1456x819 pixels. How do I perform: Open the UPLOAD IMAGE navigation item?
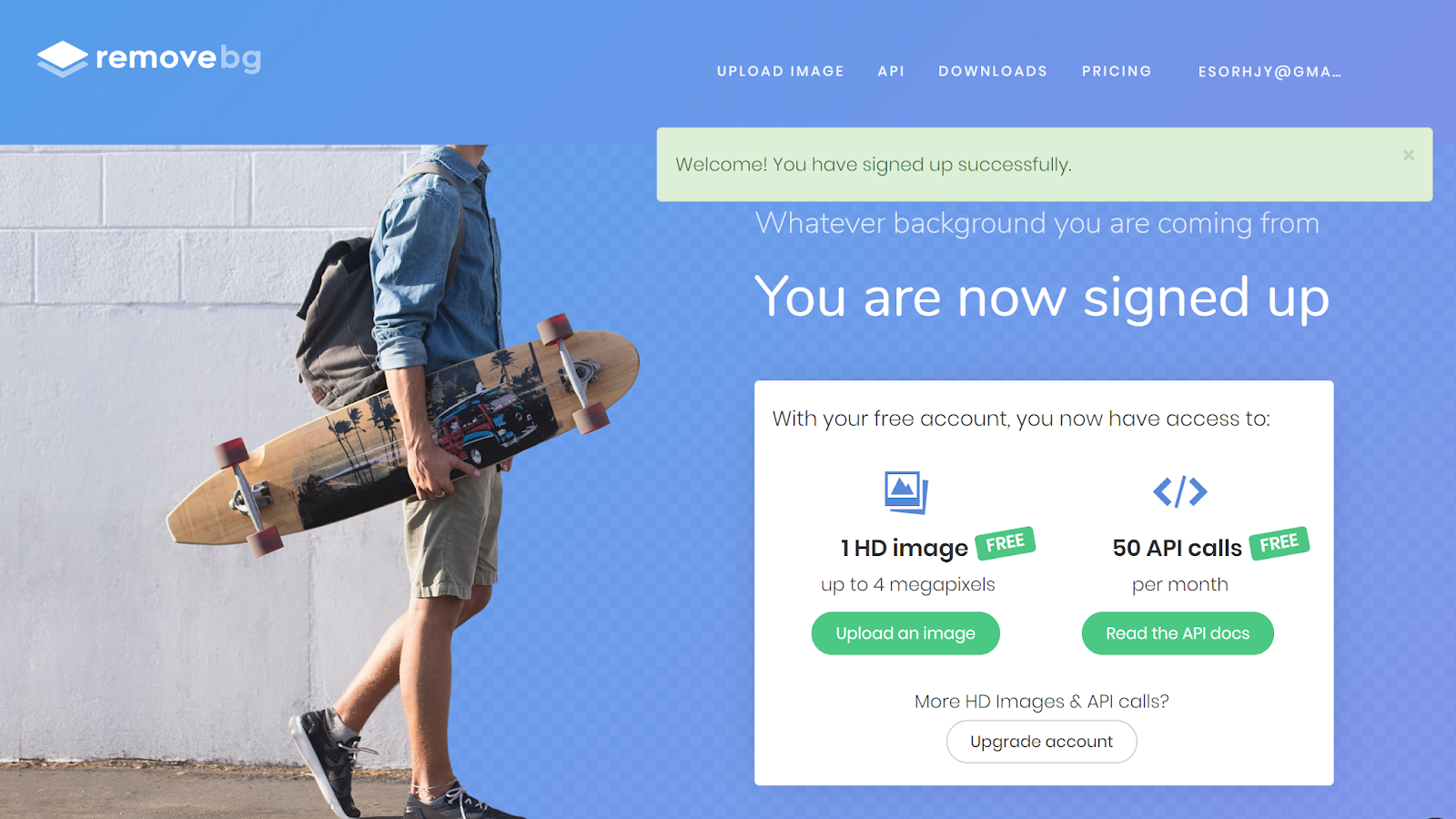pos(781,71)
